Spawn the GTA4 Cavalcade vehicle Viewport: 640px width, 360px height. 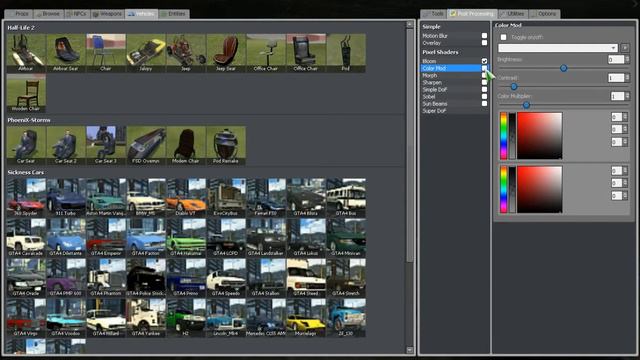pos(26,238)
